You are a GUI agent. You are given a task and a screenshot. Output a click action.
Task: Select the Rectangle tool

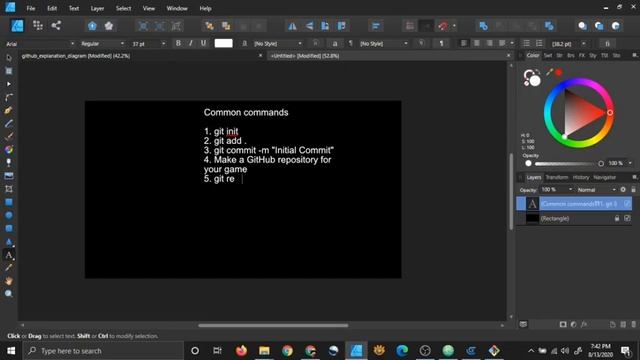(9, 202)
